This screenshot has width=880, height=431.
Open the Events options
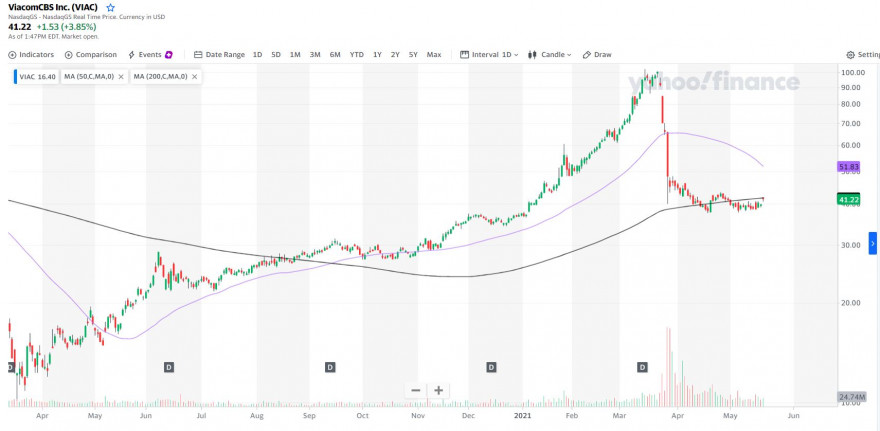point(150,54)
